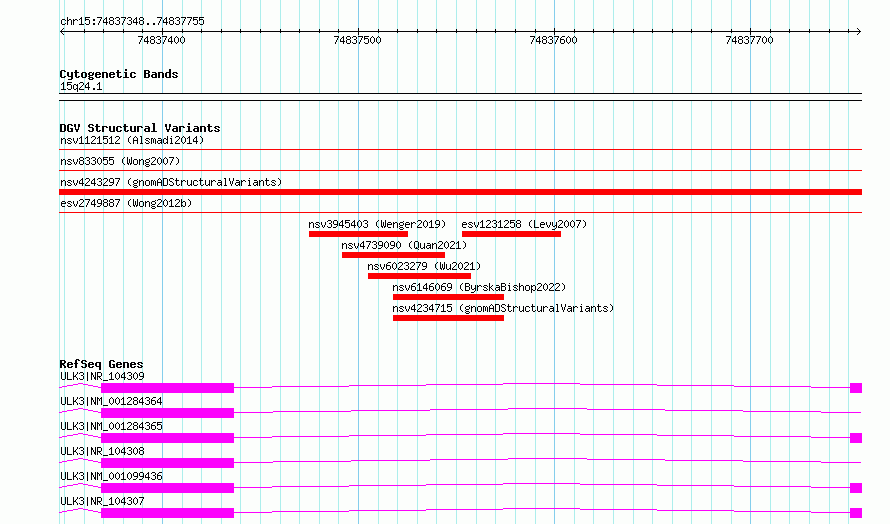Select the ULK3|NR_104309 large exon block

click(x=167, y=388)
